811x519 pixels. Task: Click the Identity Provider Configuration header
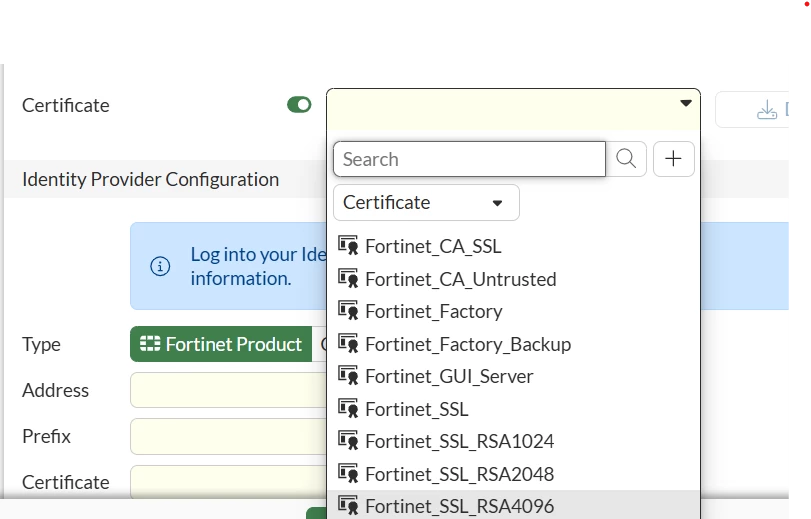click(151, 180)
